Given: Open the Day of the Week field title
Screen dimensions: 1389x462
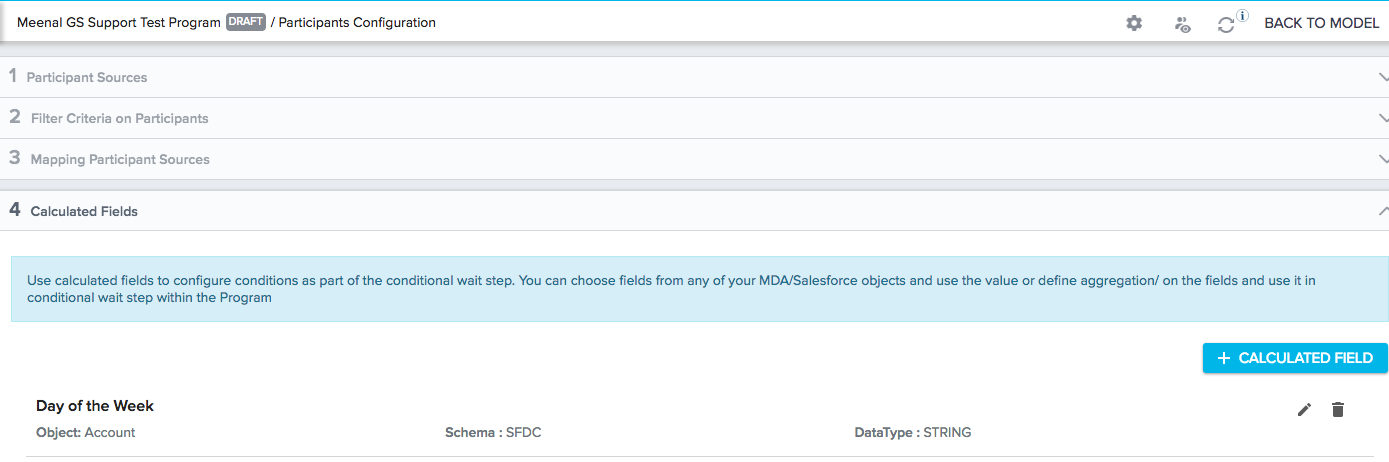Looking at the screenshot, I should 95,406.
